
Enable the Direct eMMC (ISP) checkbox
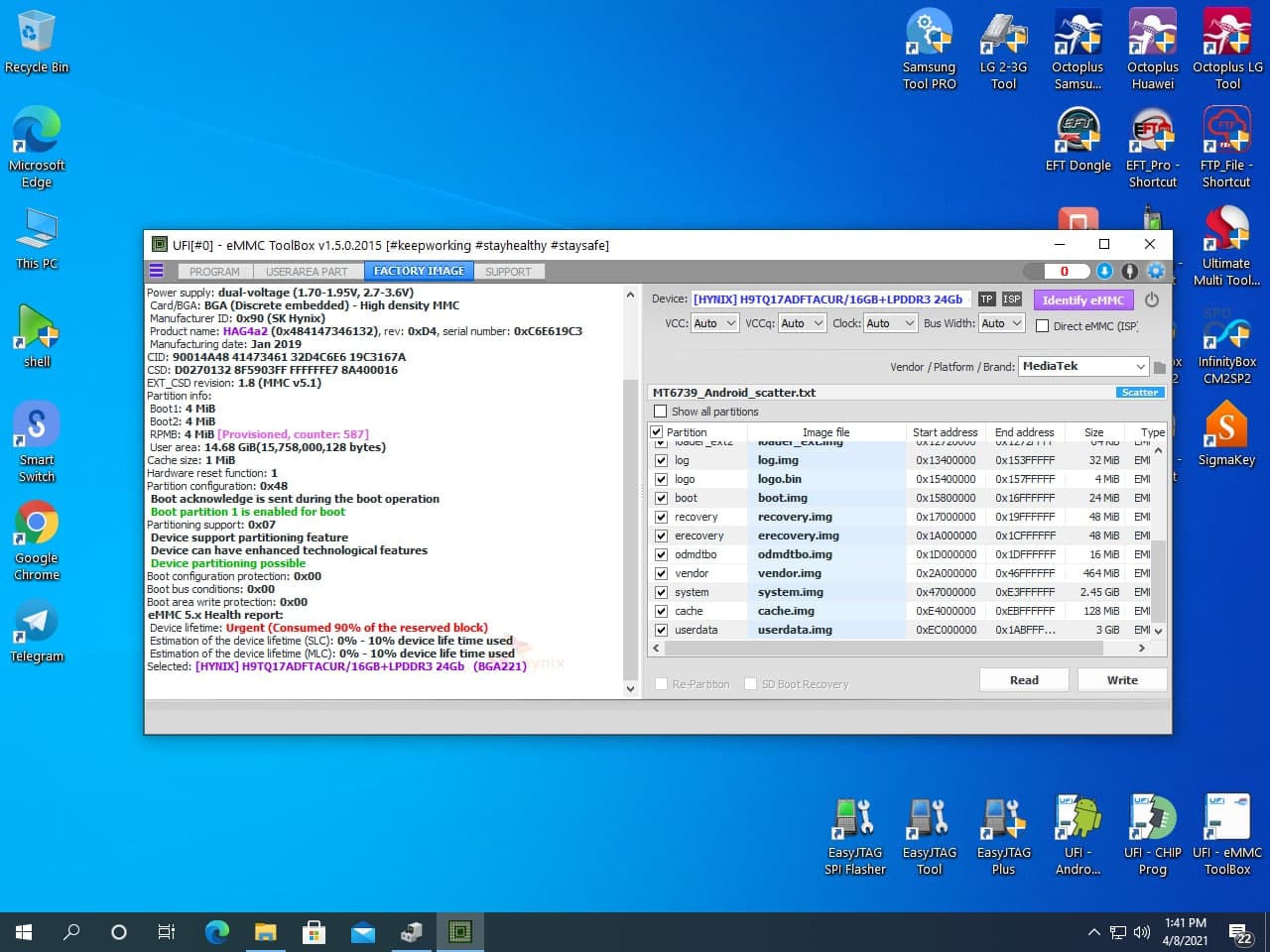click(1042, 325)
